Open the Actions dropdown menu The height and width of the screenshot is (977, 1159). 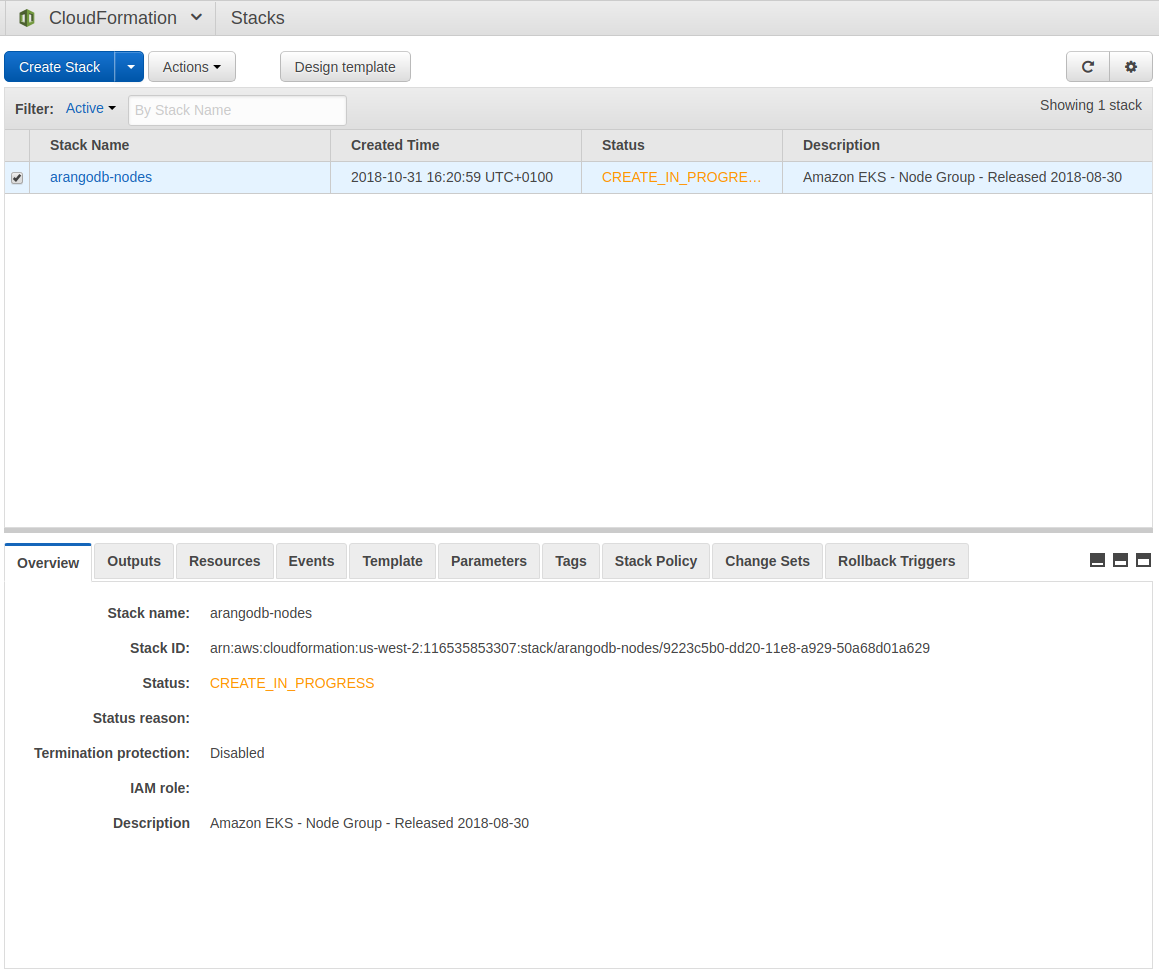click(x=192, y=67)
